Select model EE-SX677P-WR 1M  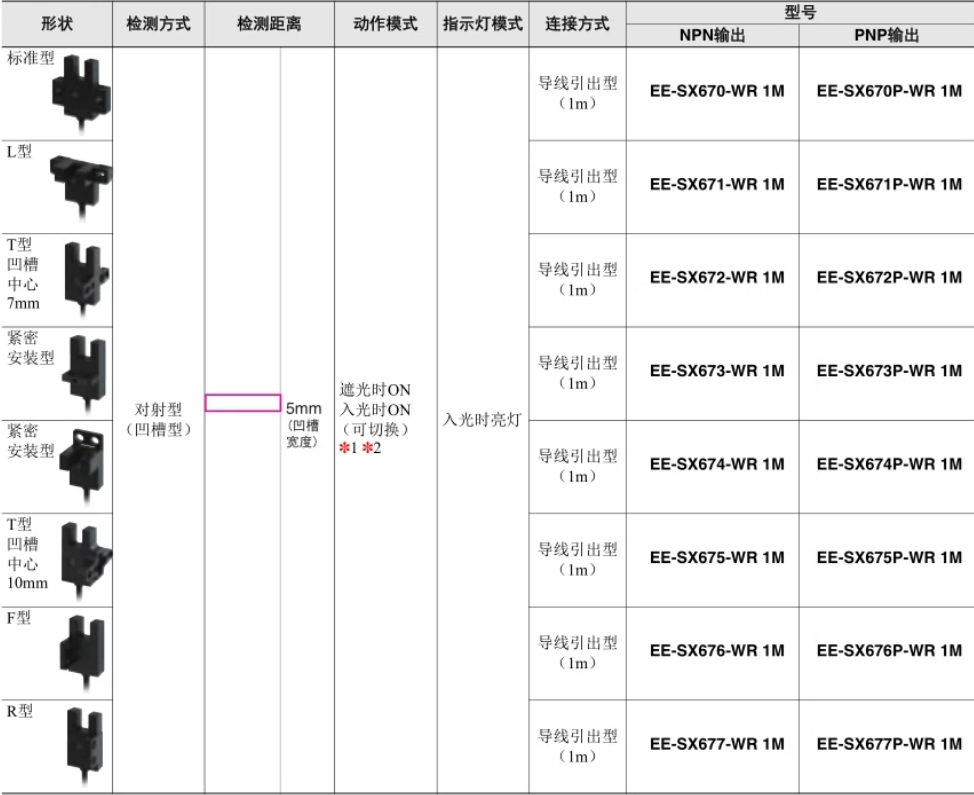[888, 744]
